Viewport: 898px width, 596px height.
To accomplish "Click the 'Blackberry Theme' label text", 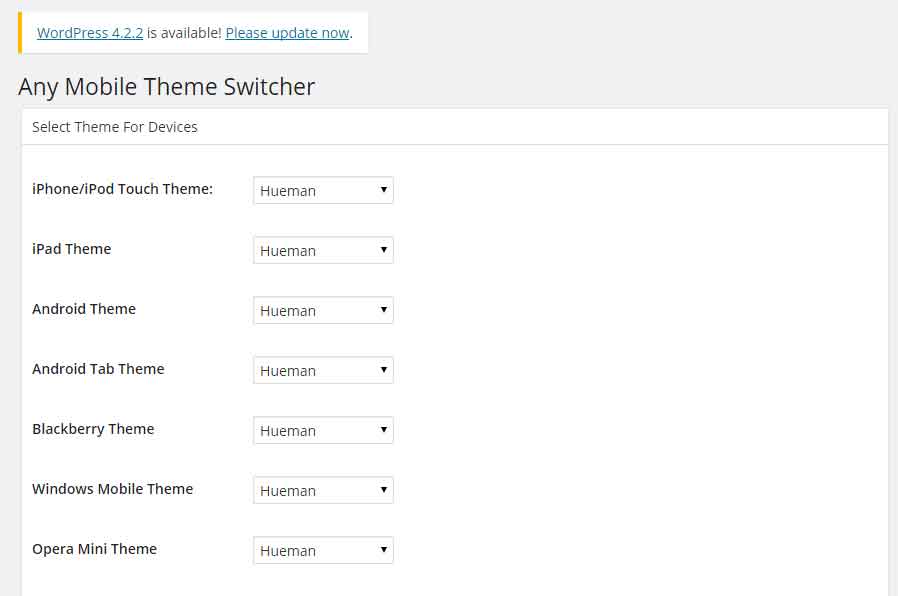I will coord(93,429).
